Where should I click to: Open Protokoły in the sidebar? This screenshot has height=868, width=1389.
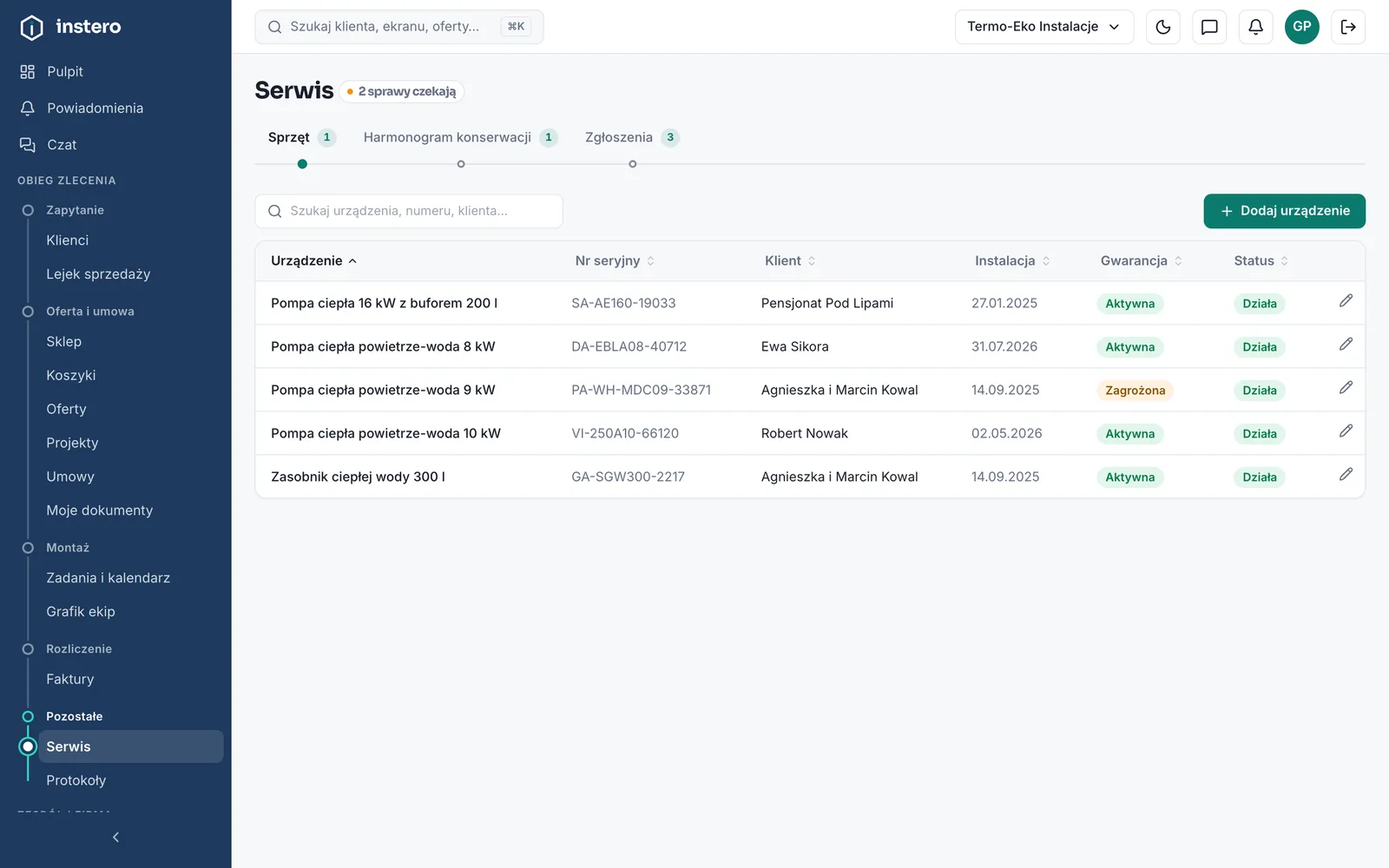[x=130, y=780]
